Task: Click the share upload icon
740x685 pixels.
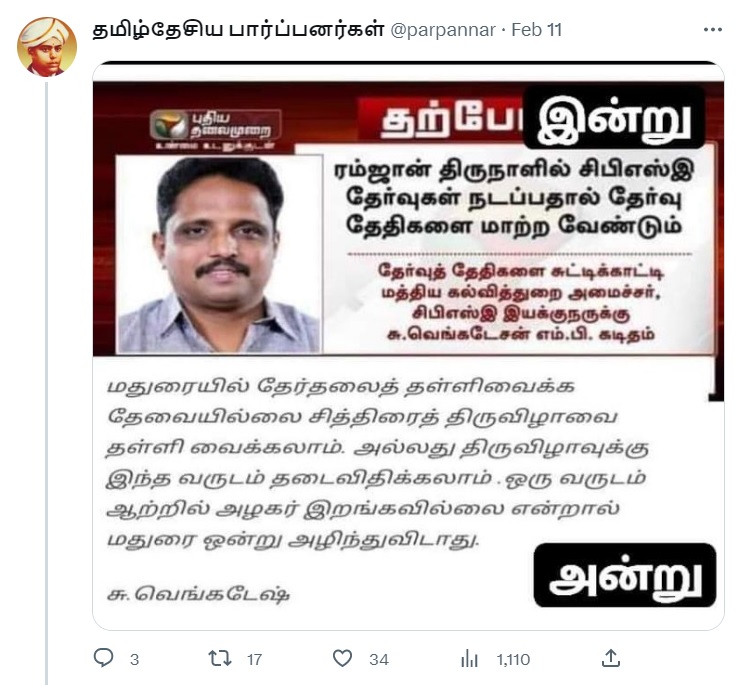Action: tap(611, 658)
